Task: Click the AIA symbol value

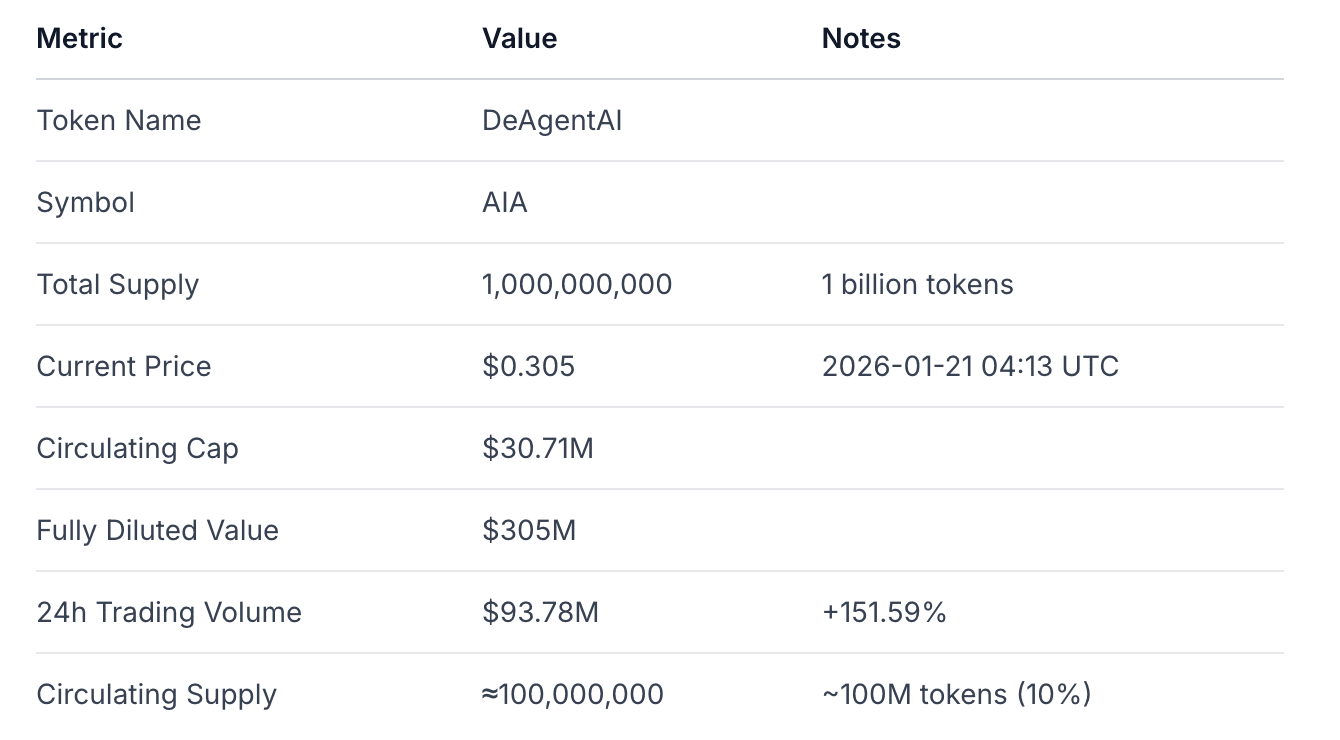Action: 504,203
